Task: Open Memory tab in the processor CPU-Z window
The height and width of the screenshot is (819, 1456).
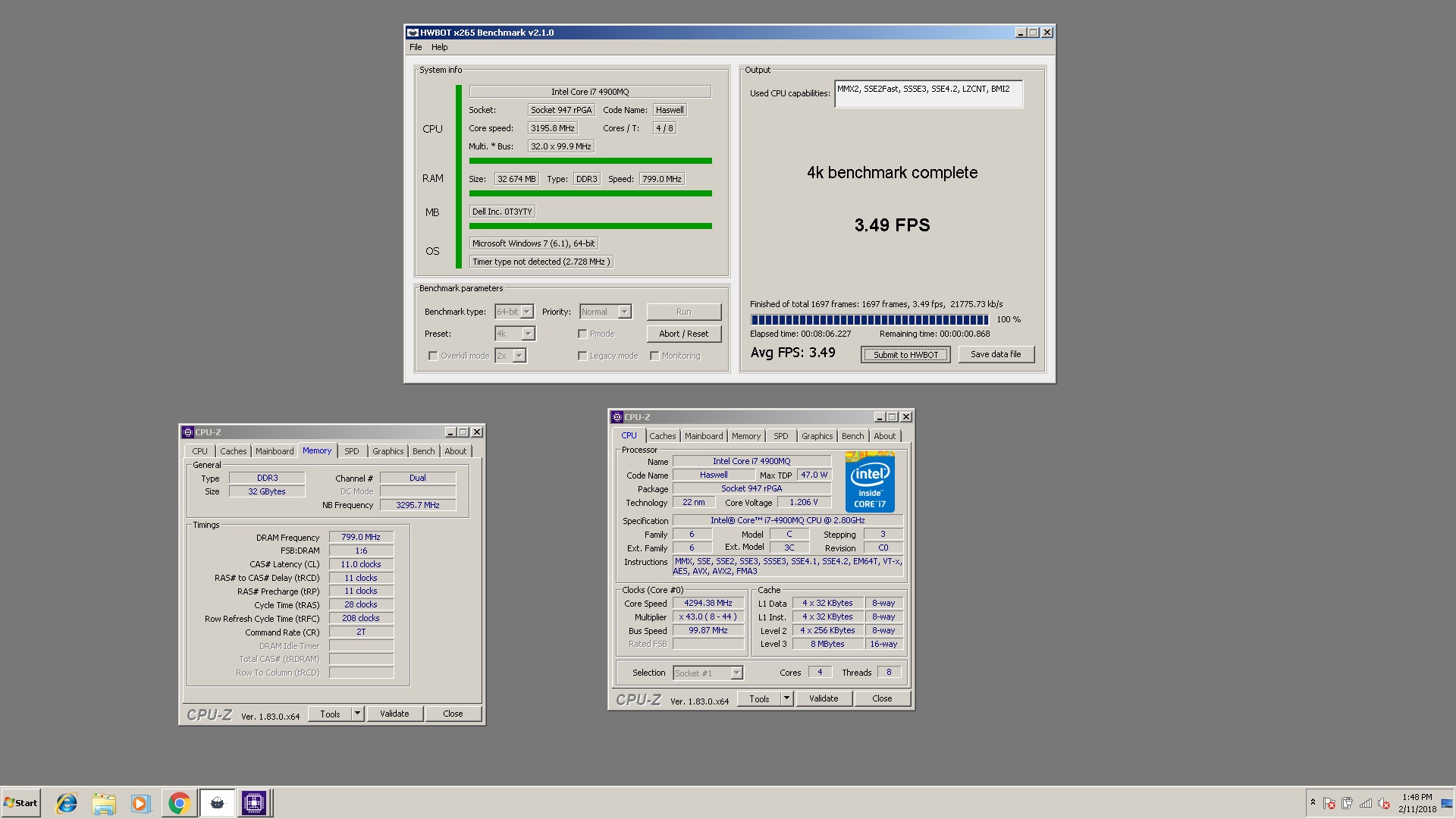Action: (746, 436)
